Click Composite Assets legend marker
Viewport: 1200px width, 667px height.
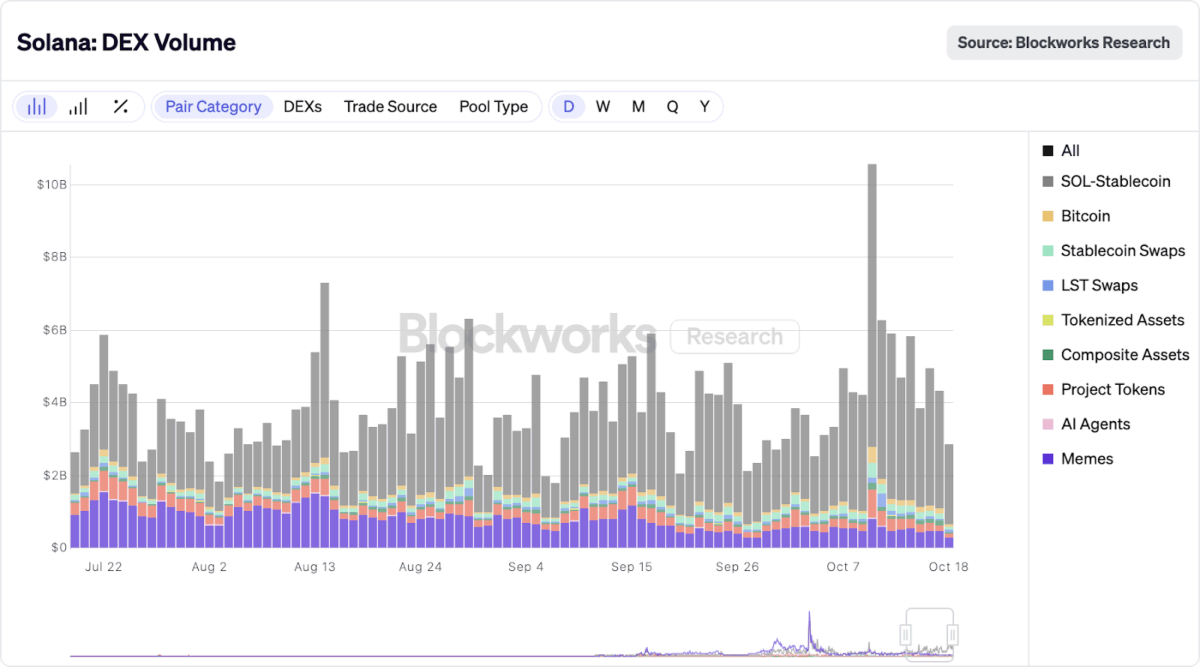pyautogui.click(x=1048, y=355)
